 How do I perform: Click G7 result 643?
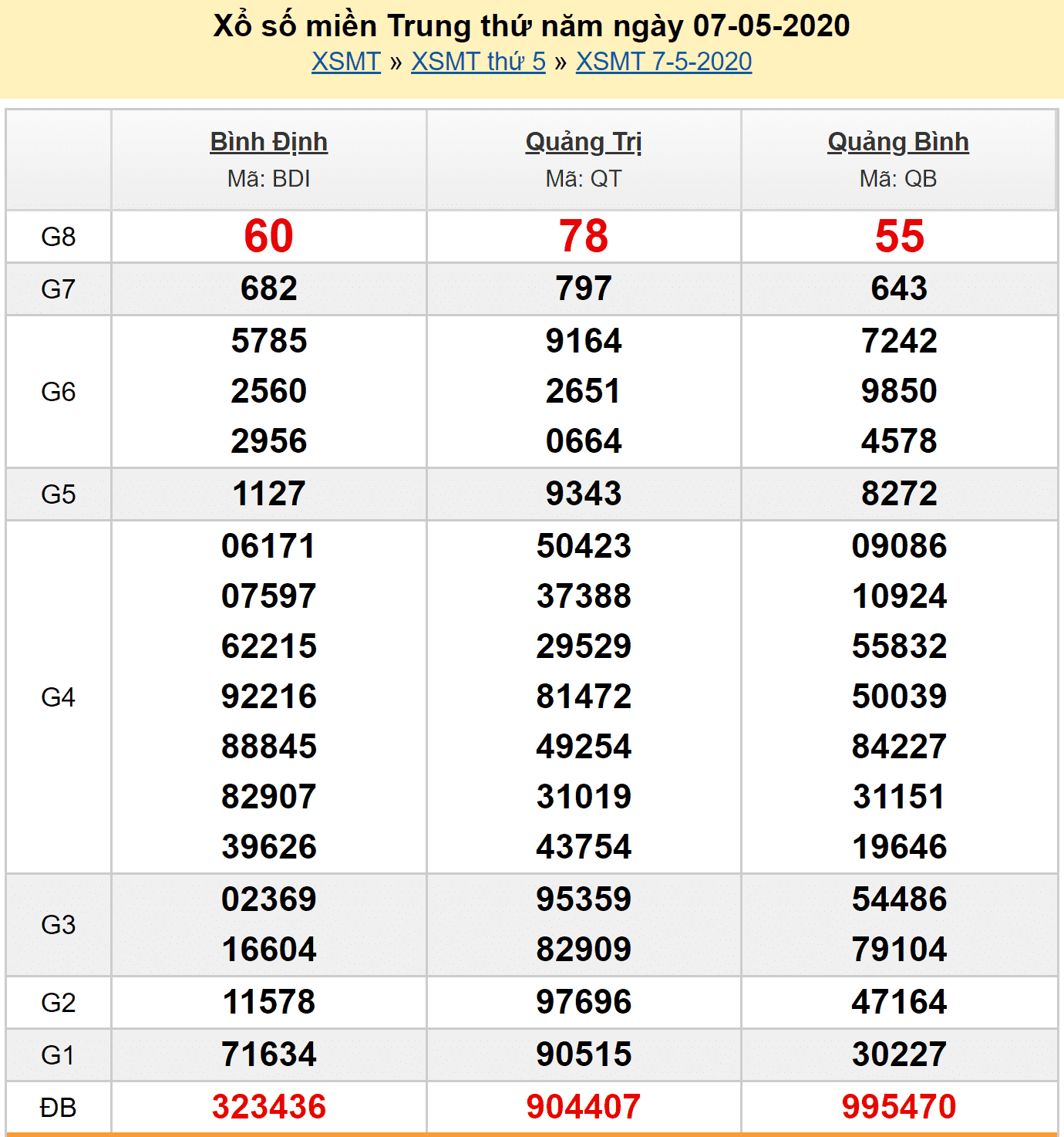tap(899, 288)
